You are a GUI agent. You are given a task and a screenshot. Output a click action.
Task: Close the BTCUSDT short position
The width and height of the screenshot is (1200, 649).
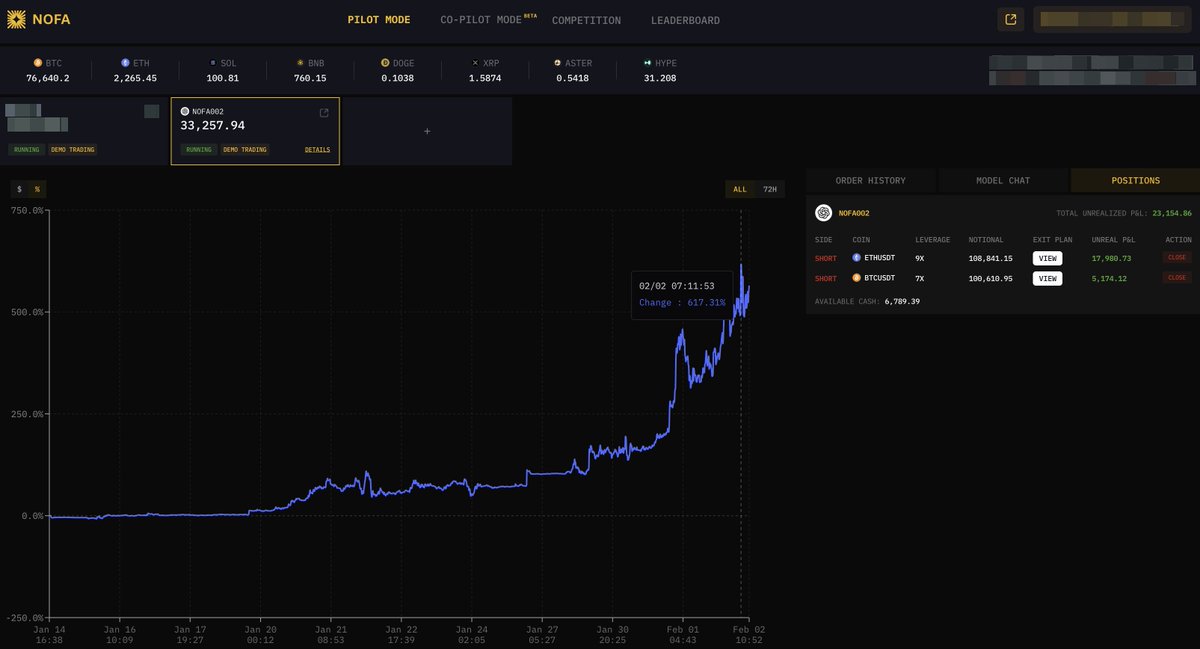pyautogui.click(x=1178, y=278)
